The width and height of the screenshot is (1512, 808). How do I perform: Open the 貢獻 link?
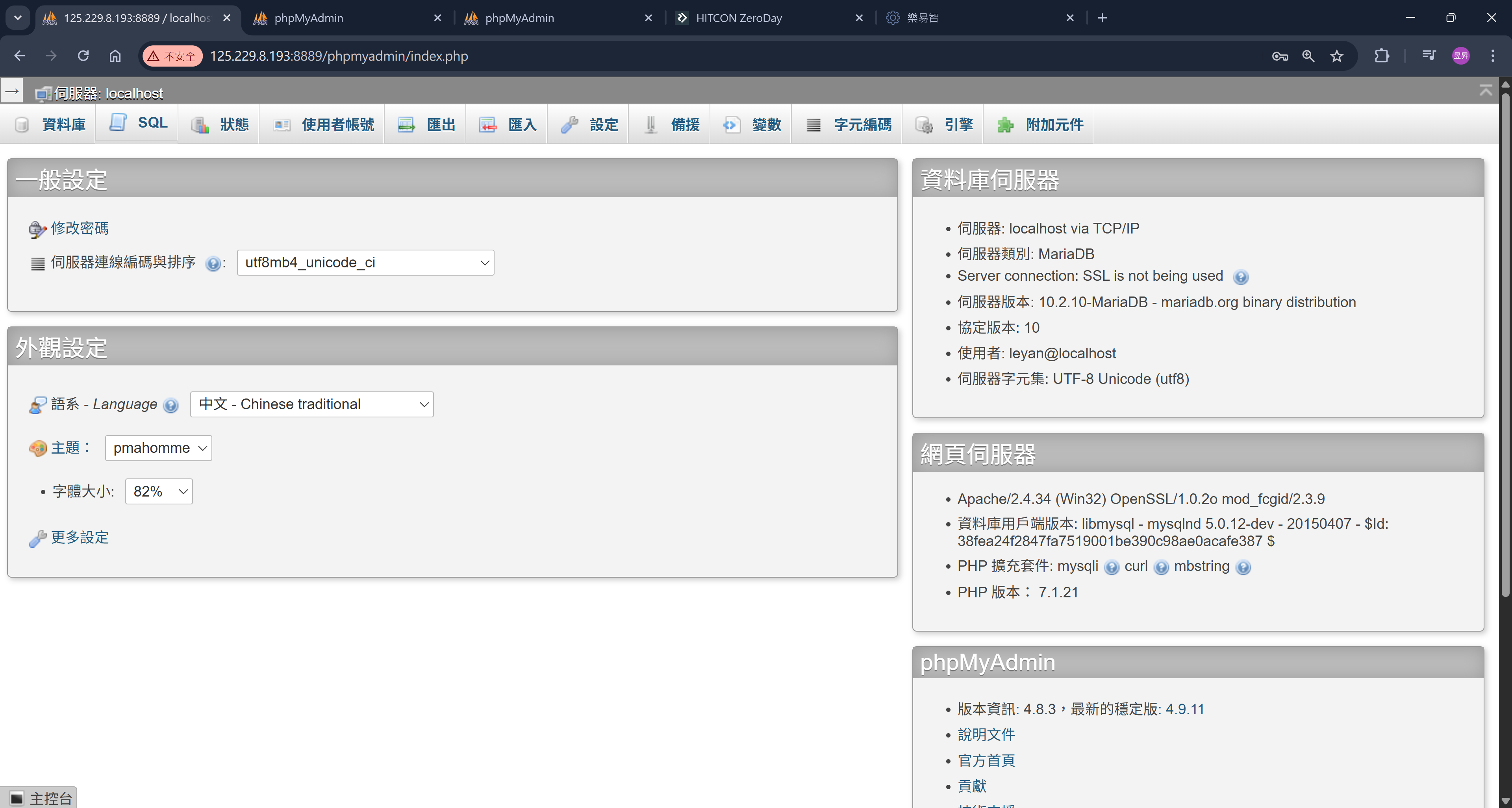(x=972, y=786)
